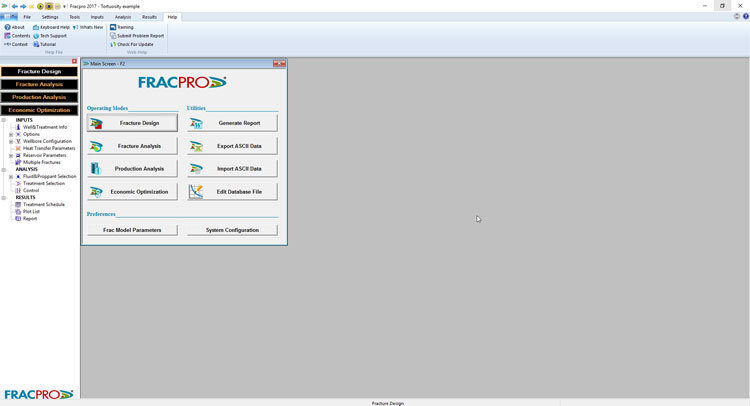Collapse the INPUTS tree section

(4, 120)
